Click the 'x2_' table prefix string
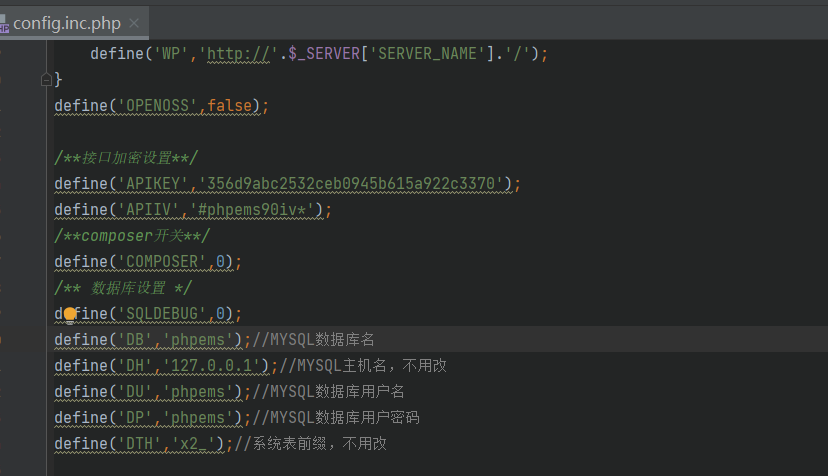This screenshot has height=476, width=828. coord(194,443)
